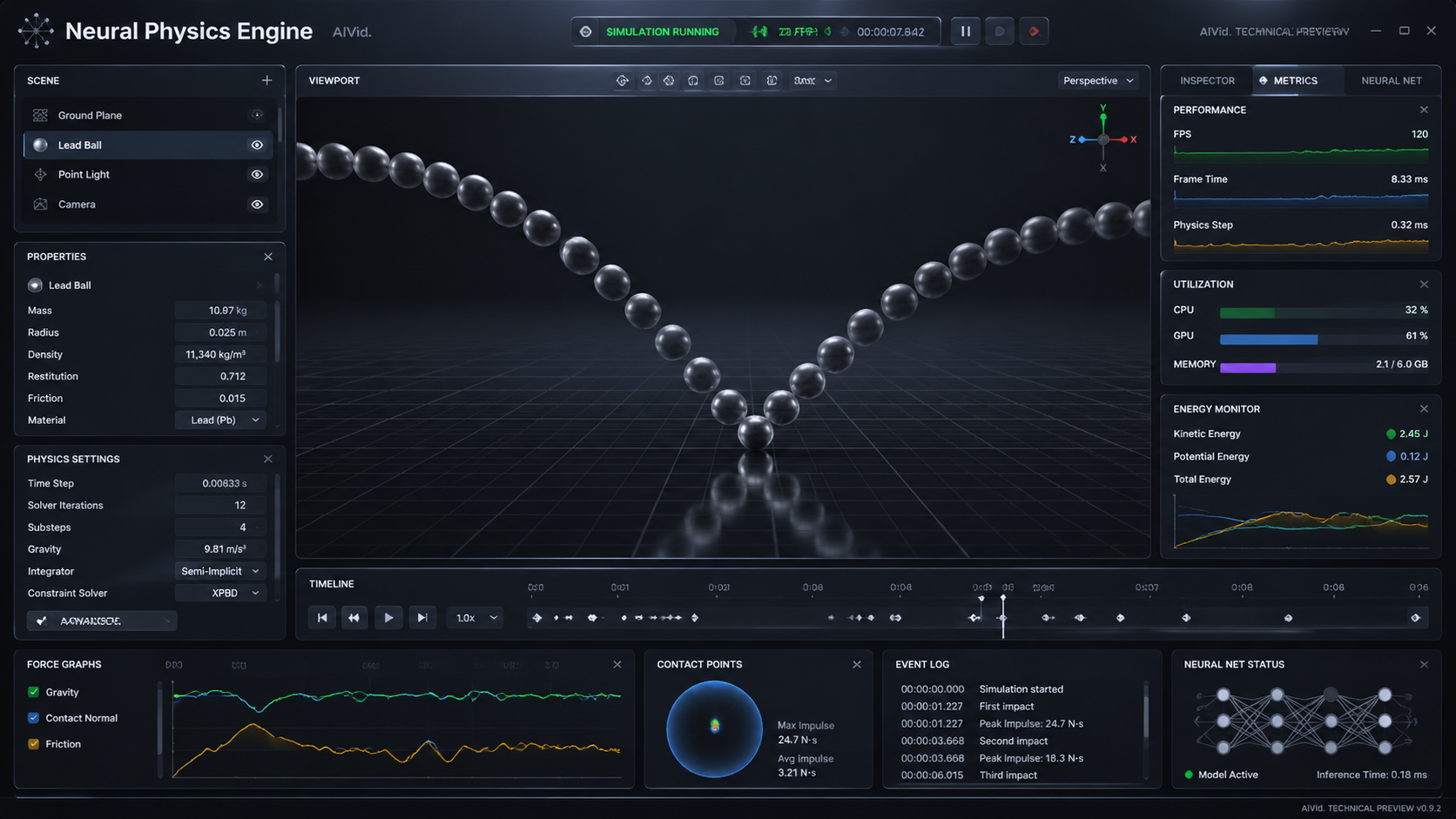This screenshot has width=1456, height=819.
Task: Close the Performance section
Action: 1424,110
